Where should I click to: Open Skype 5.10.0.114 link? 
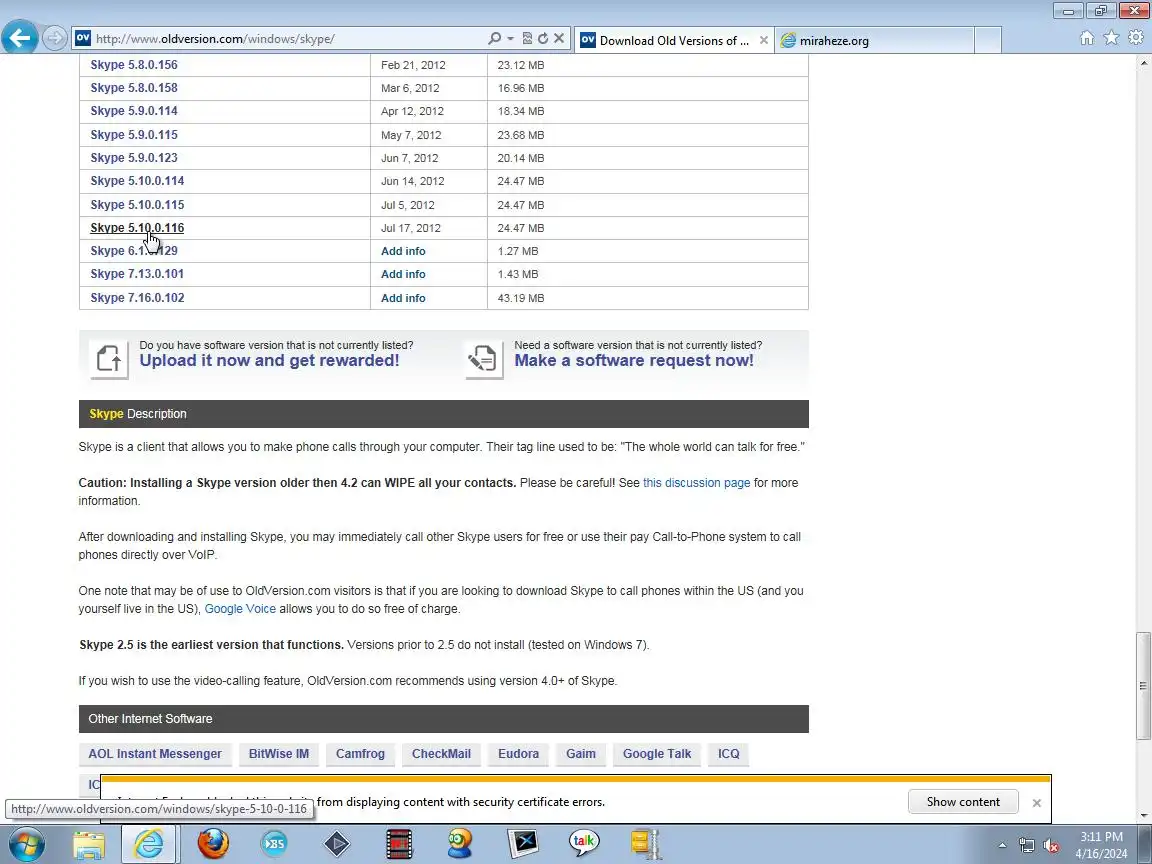137,181
